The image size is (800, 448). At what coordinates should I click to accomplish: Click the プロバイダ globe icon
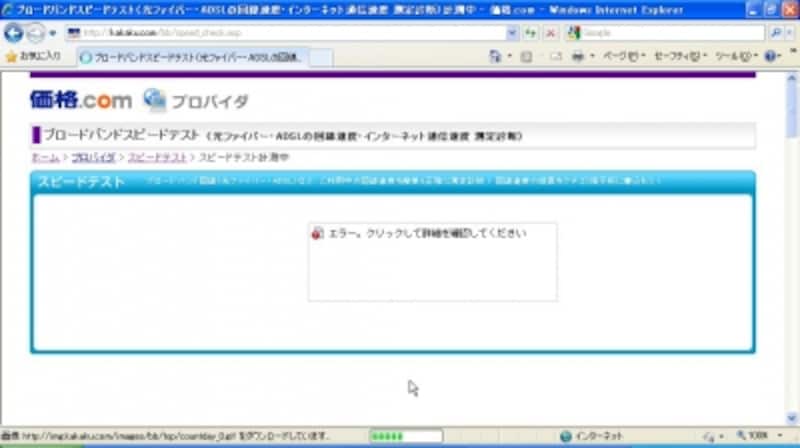pos(154,100)
